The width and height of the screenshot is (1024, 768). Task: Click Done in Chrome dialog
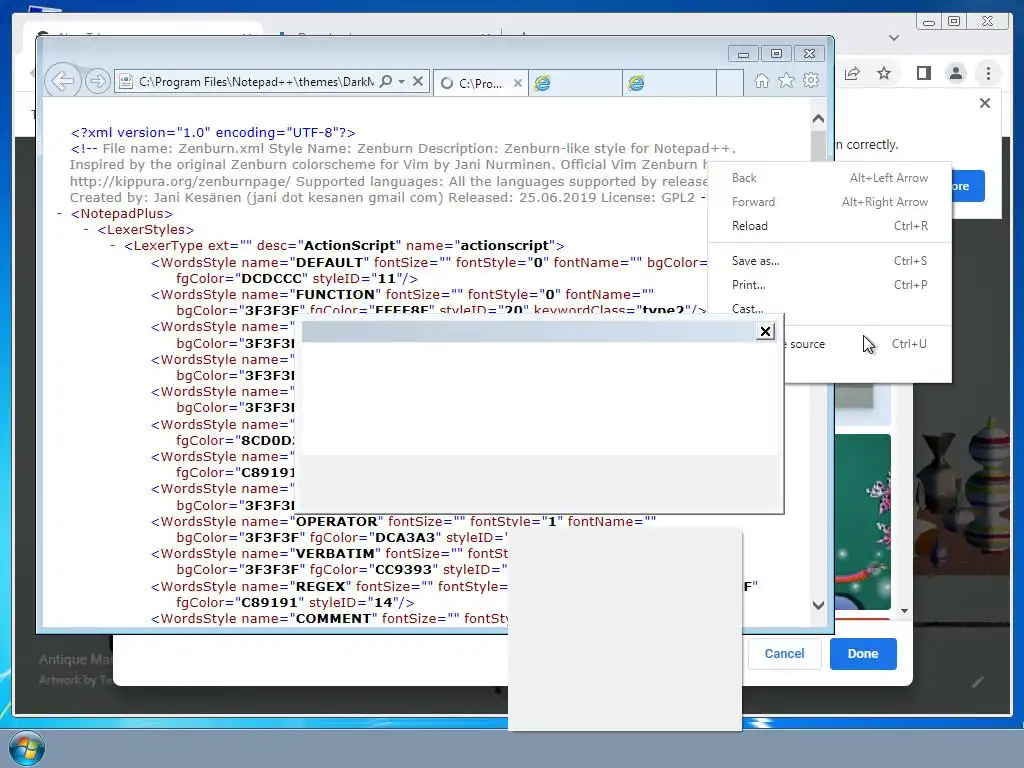(863, 654)
